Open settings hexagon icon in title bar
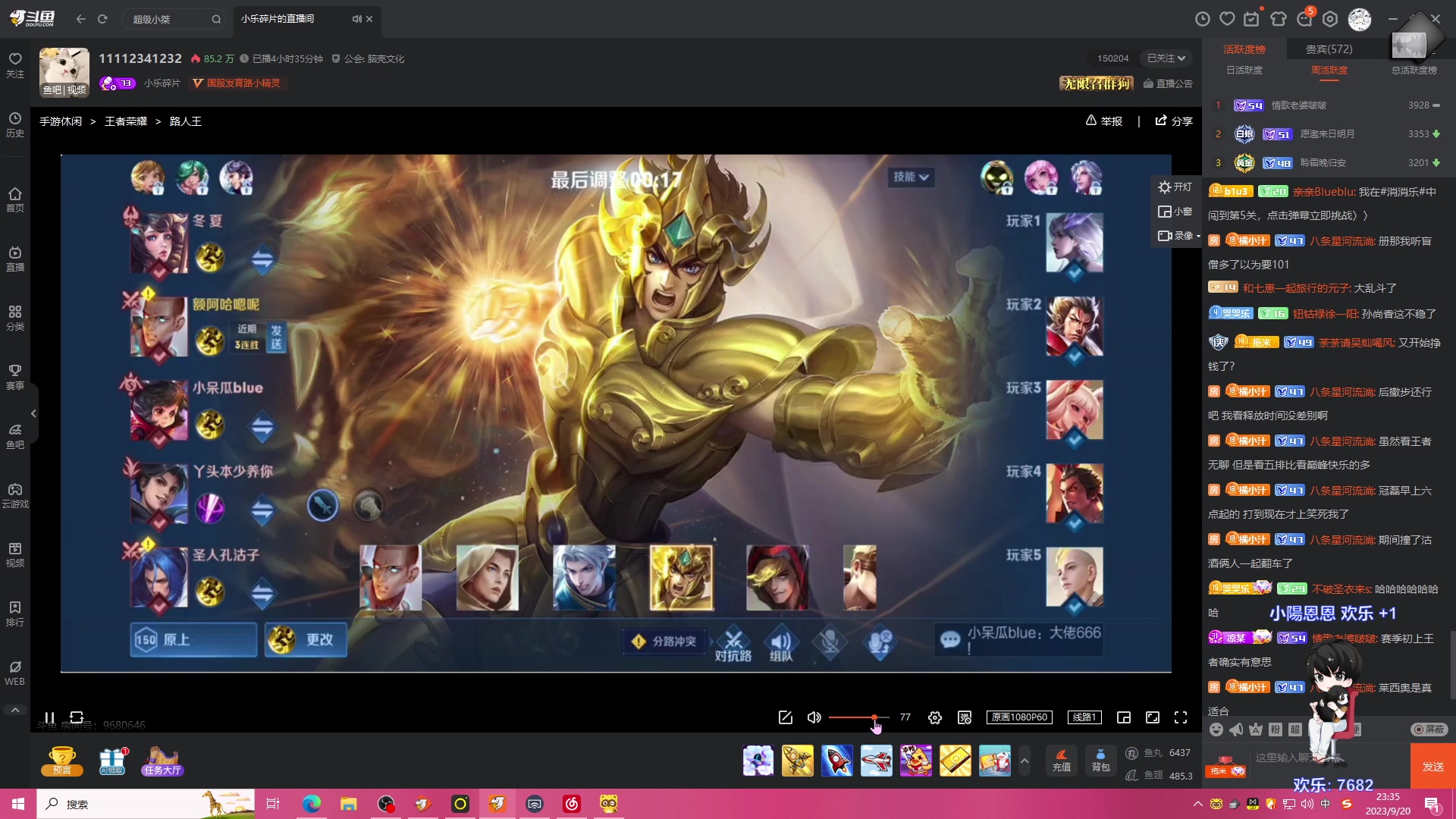This screenshot has width=1456, height=819. click(x=1330, y=19)
